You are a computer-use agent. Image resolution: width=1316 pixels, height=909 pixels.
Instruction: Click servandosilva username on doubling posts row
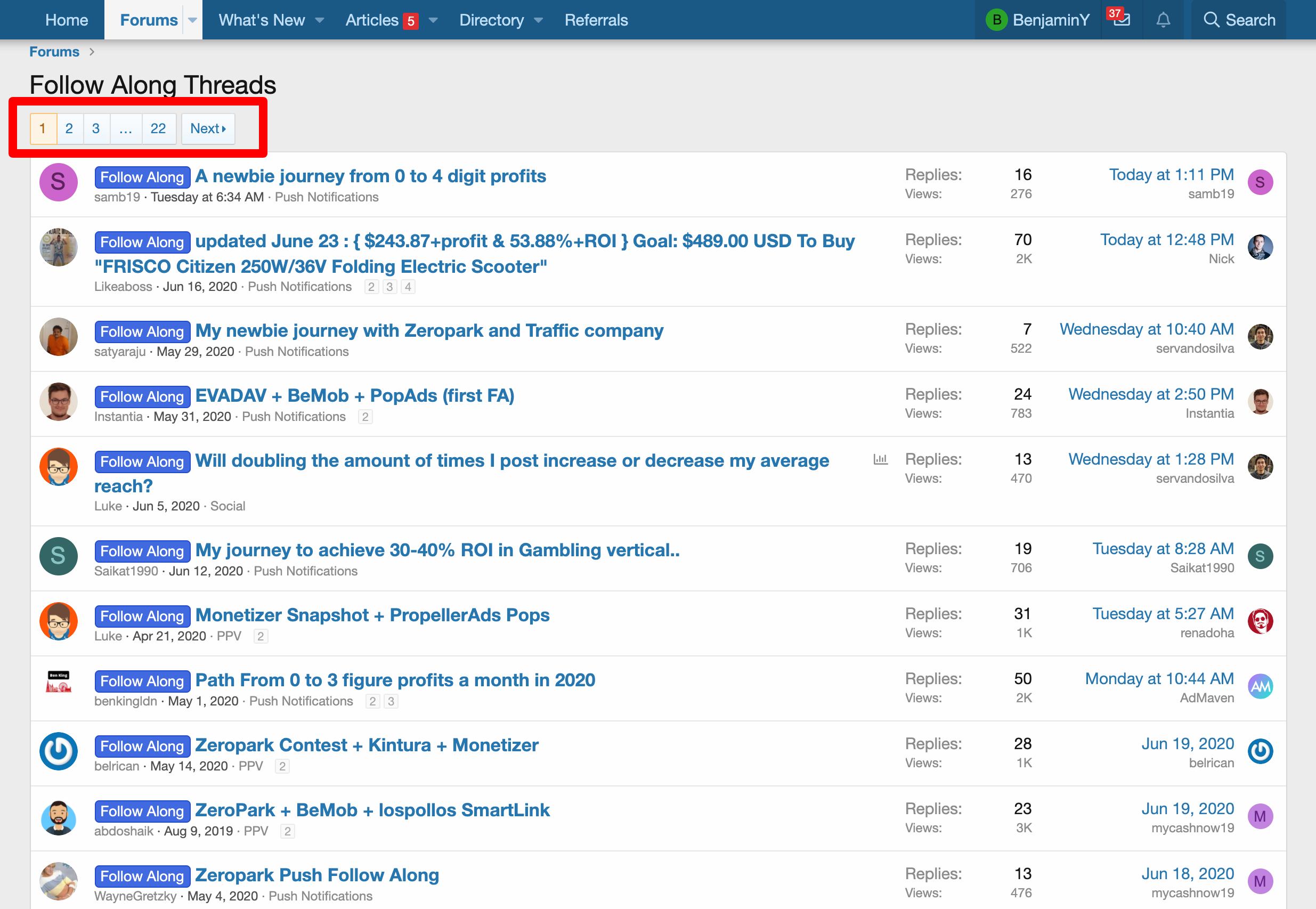(x=1195, y=478)
